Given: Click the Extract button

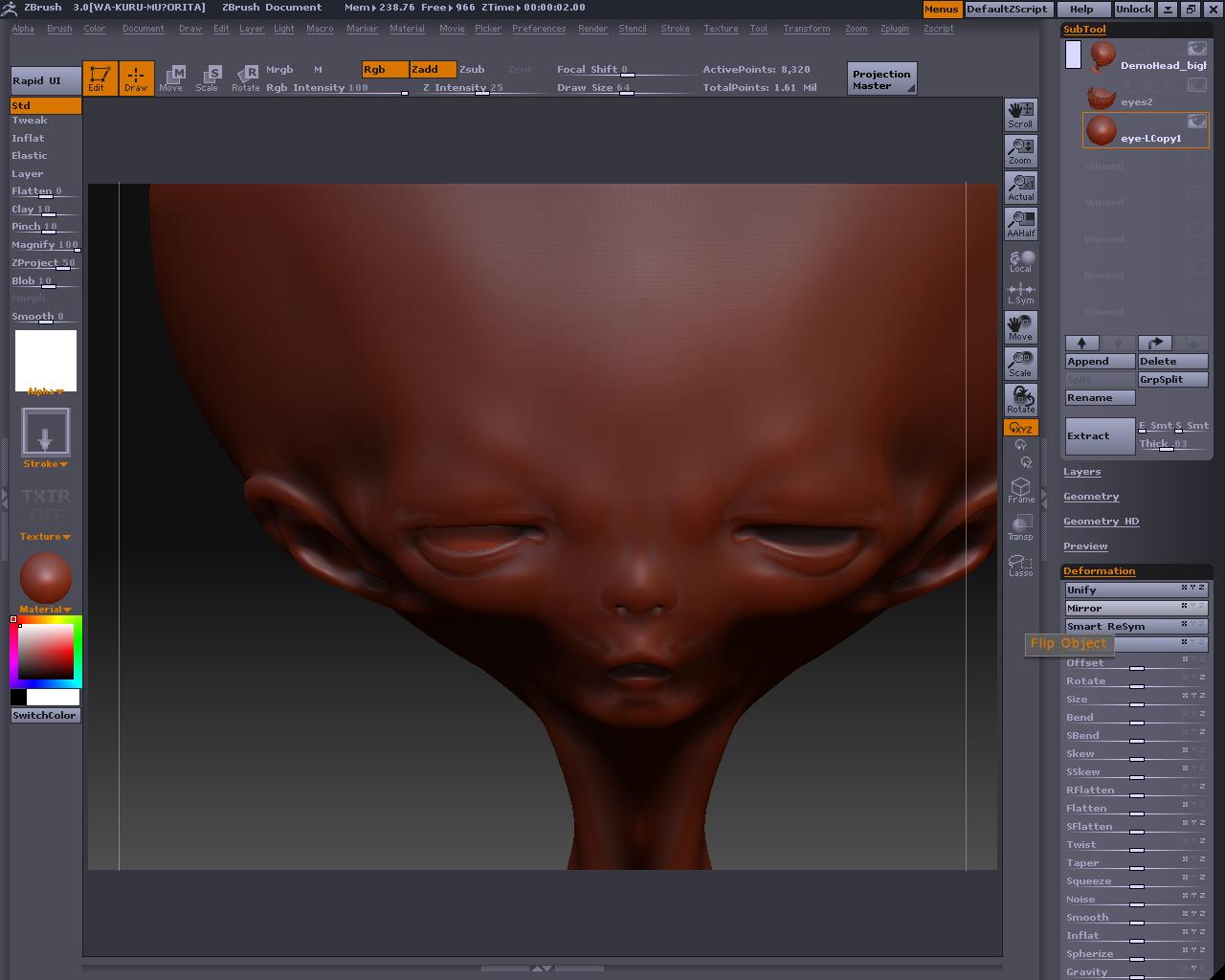Looking at the screenshot, I should click(x=1100, y=435).
